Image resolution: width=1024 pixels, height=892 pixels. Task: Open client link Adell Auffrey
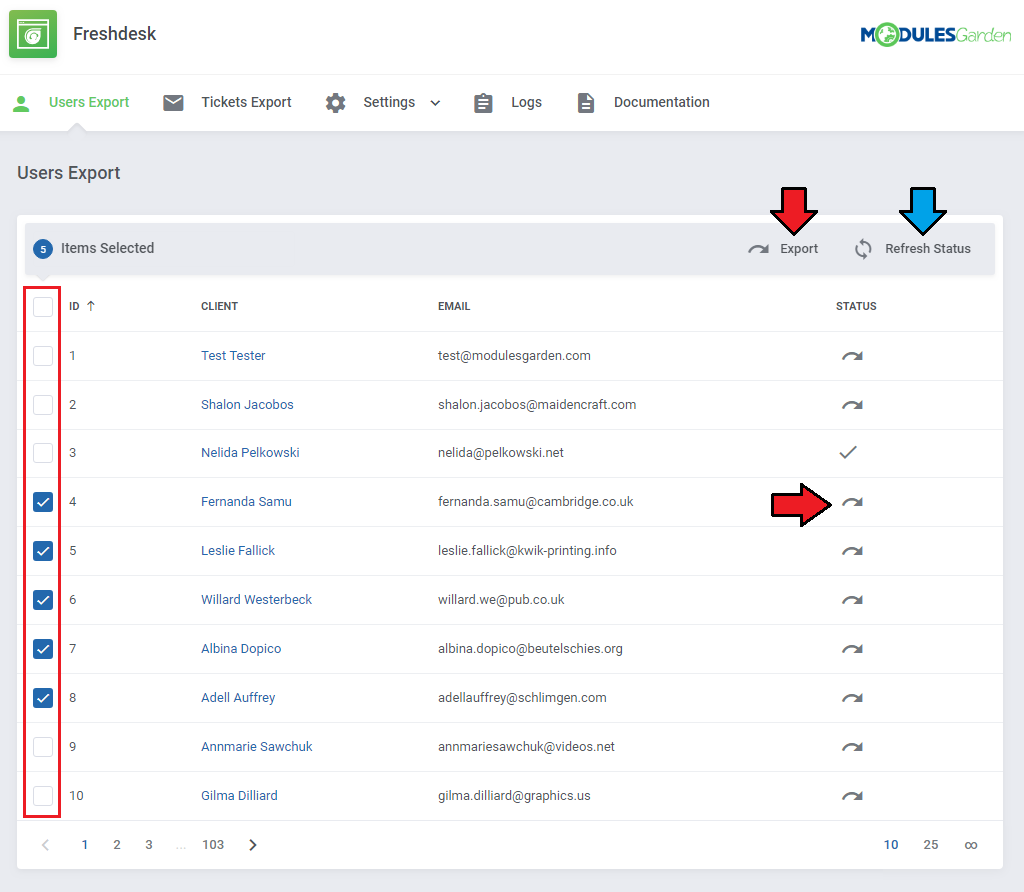(x=238, y=698)
